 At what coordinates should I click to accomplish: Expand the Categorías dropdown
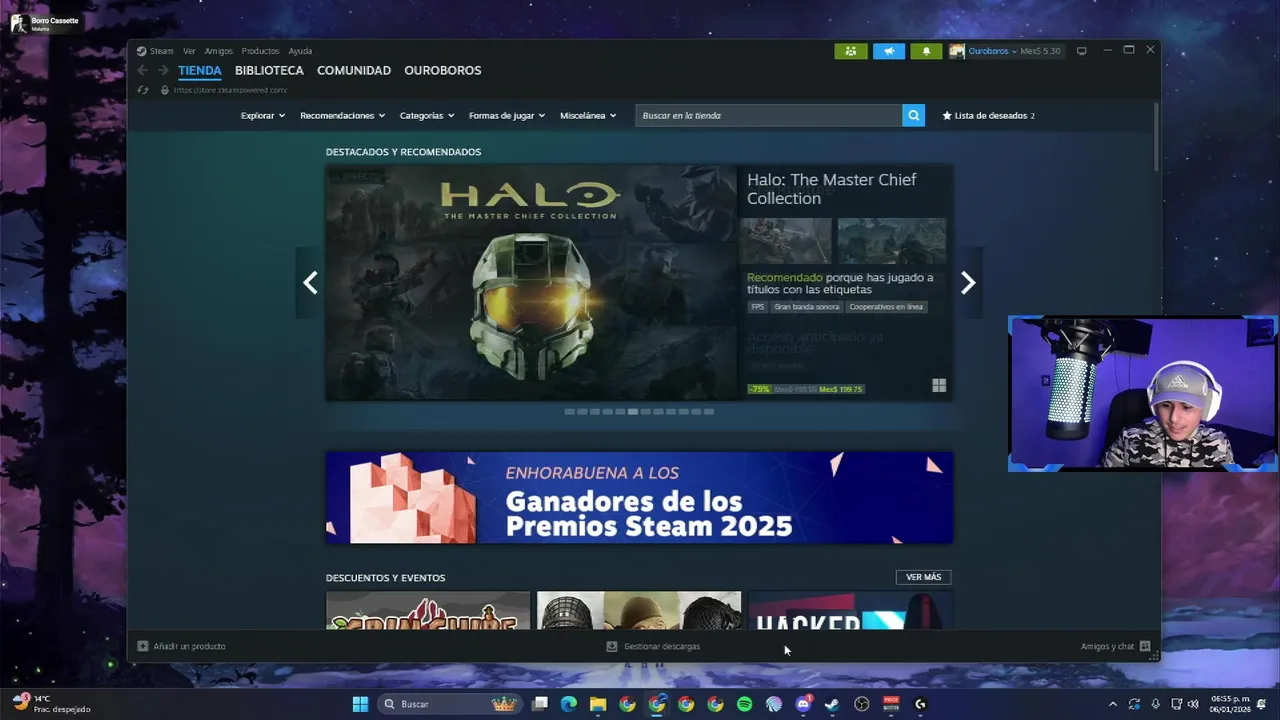click(427, 115)
